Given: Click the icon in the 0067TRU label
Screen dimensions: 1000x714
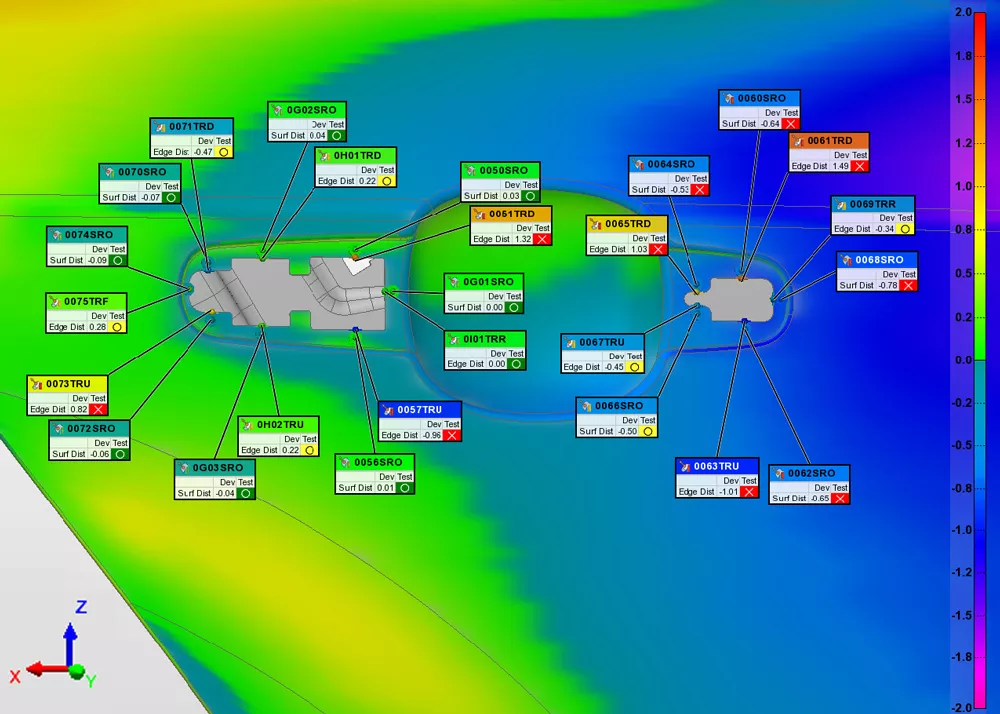Looking at the screenshot, I should pos(571,342).
